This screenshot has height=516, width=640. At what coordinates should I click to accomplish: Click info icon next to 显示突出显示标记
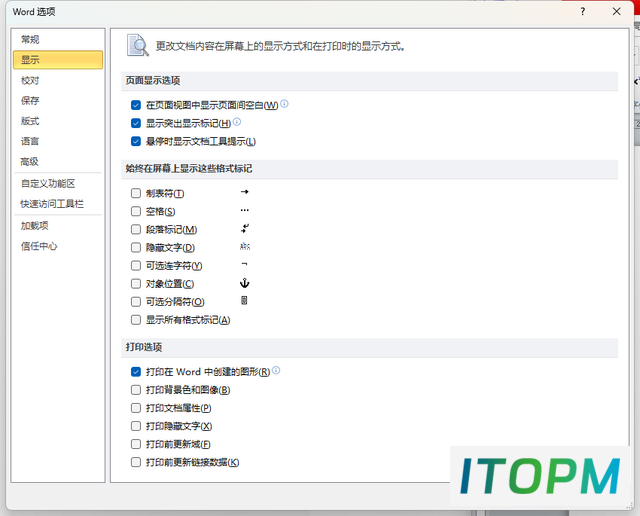(x=237, y=122)
